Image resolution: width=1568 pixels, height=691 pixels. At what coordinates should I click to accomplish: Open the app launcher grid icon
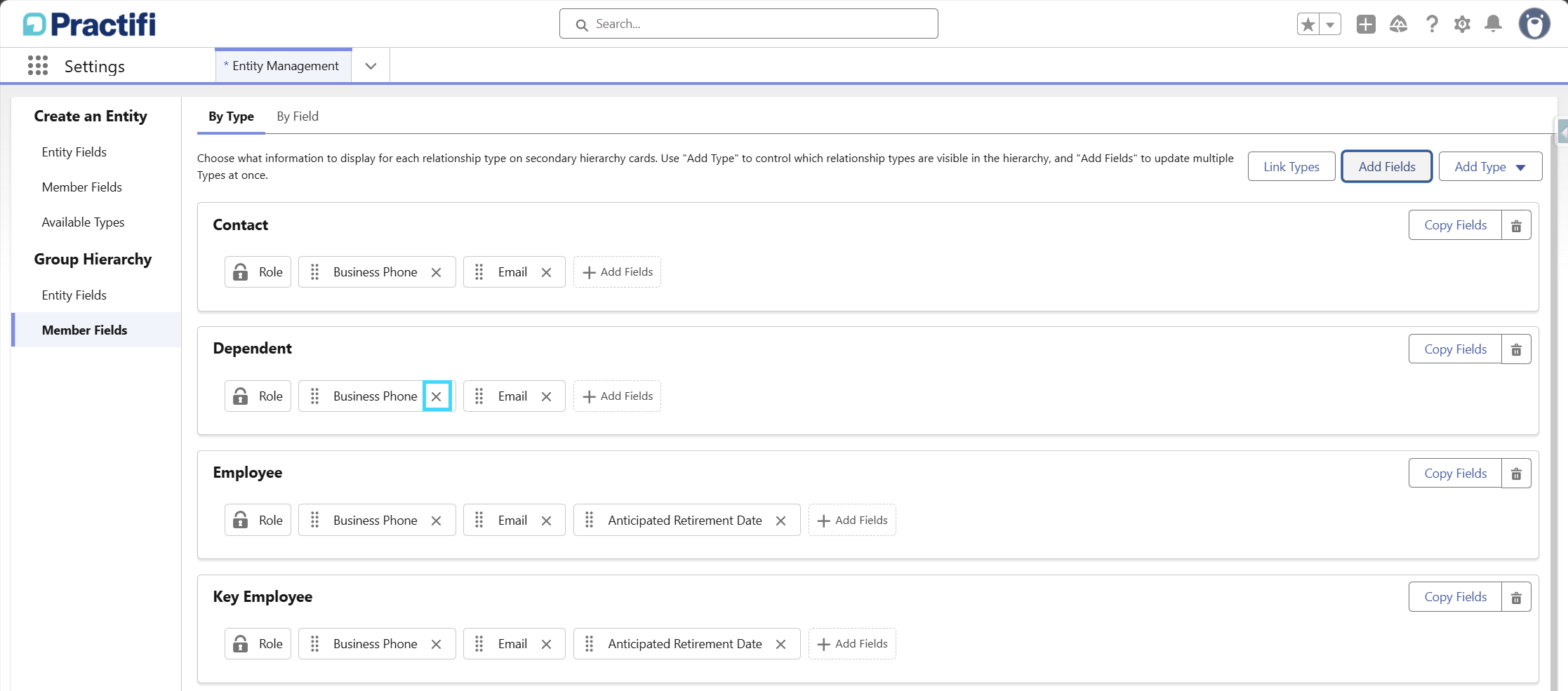tap(38, 66)
